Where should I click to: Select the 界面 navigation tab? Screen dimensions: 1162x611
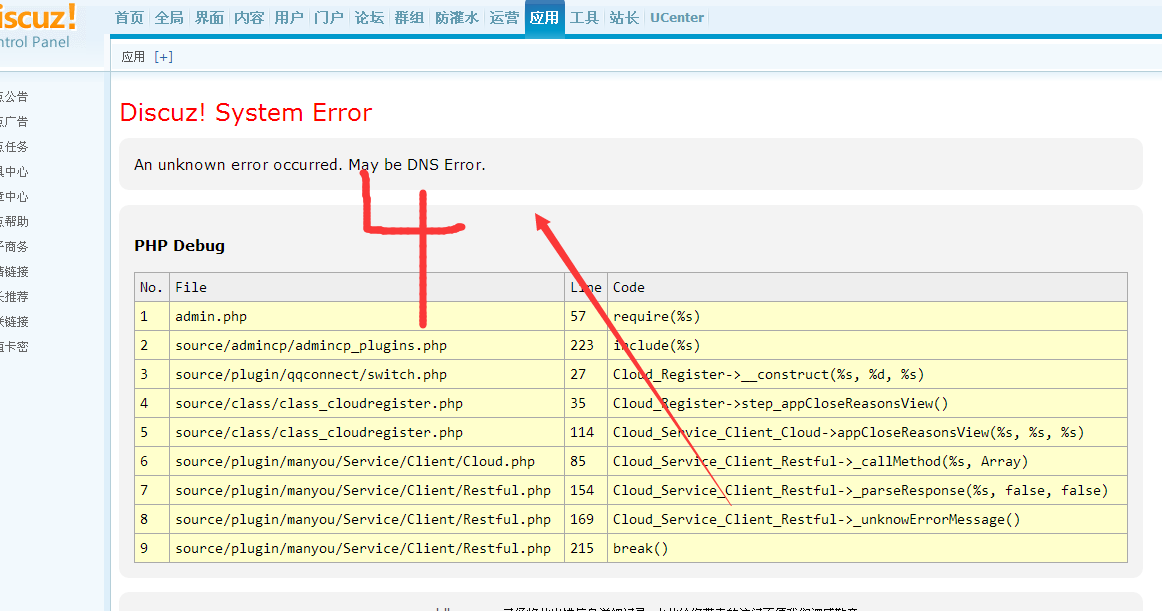[209, 18]
